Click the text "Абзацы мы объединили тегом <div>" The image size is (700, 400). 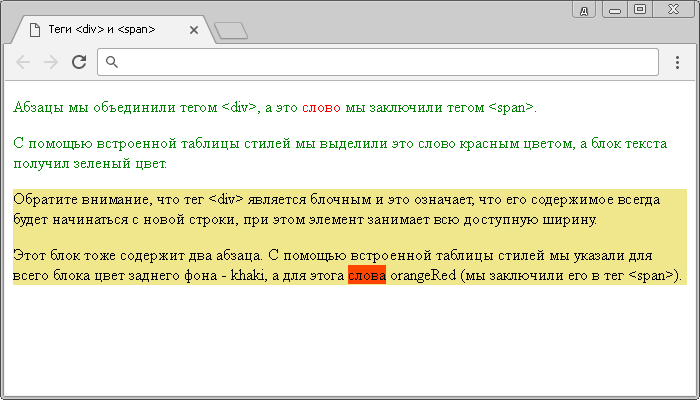(135, 108)
